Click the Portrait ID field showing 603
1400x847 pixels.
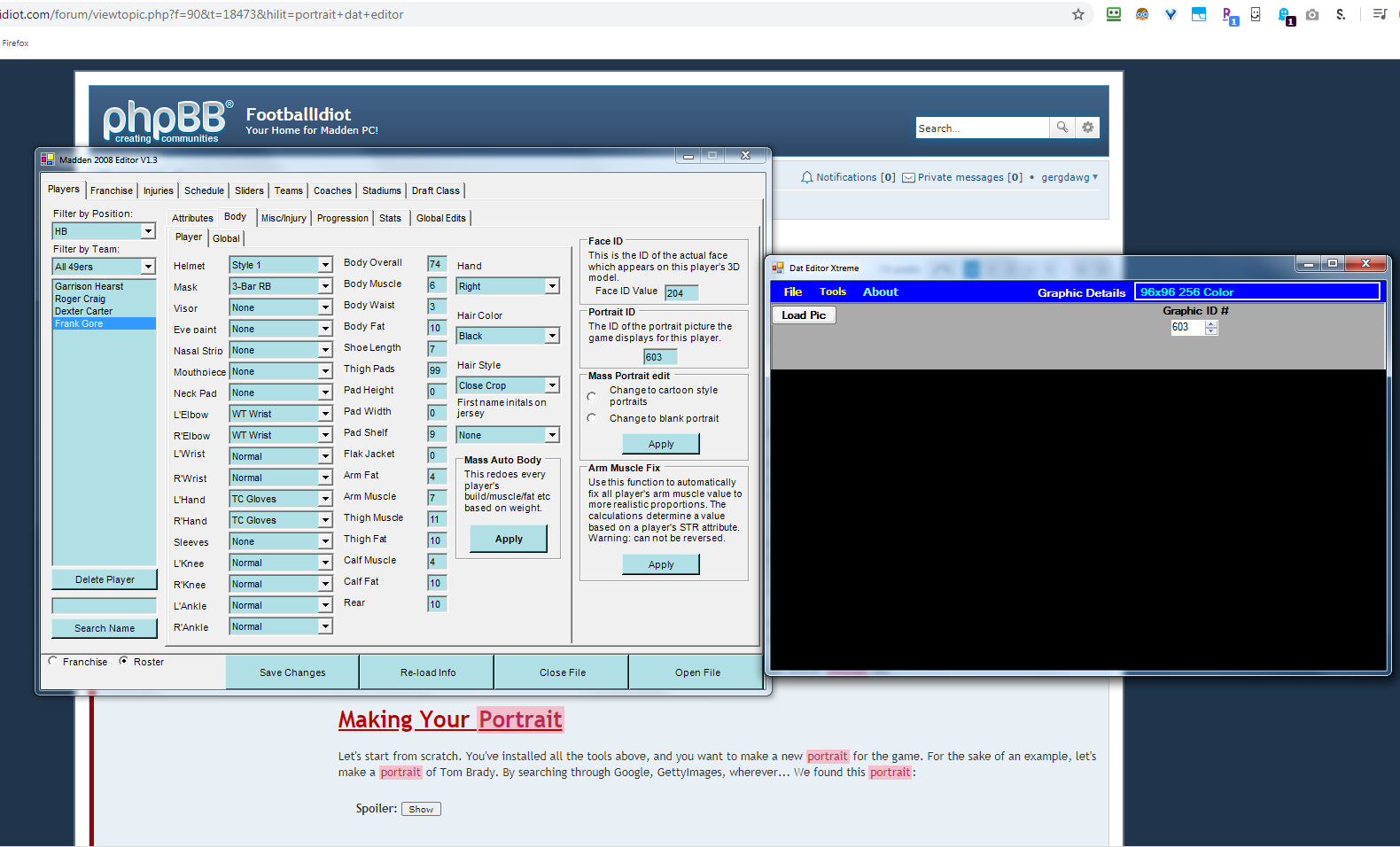pos(660,357)
